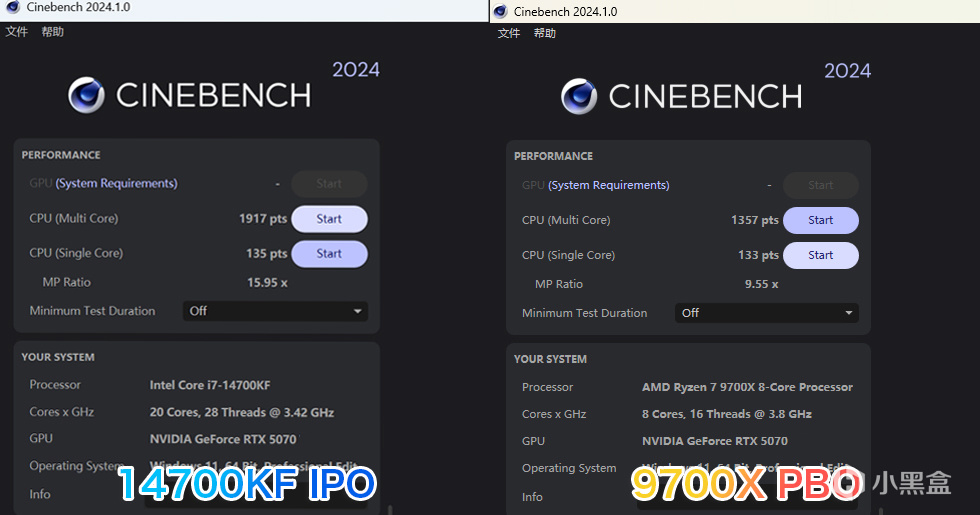Start CPU Multi Core test in left window
980x515 pixels.
click(329, 219)
